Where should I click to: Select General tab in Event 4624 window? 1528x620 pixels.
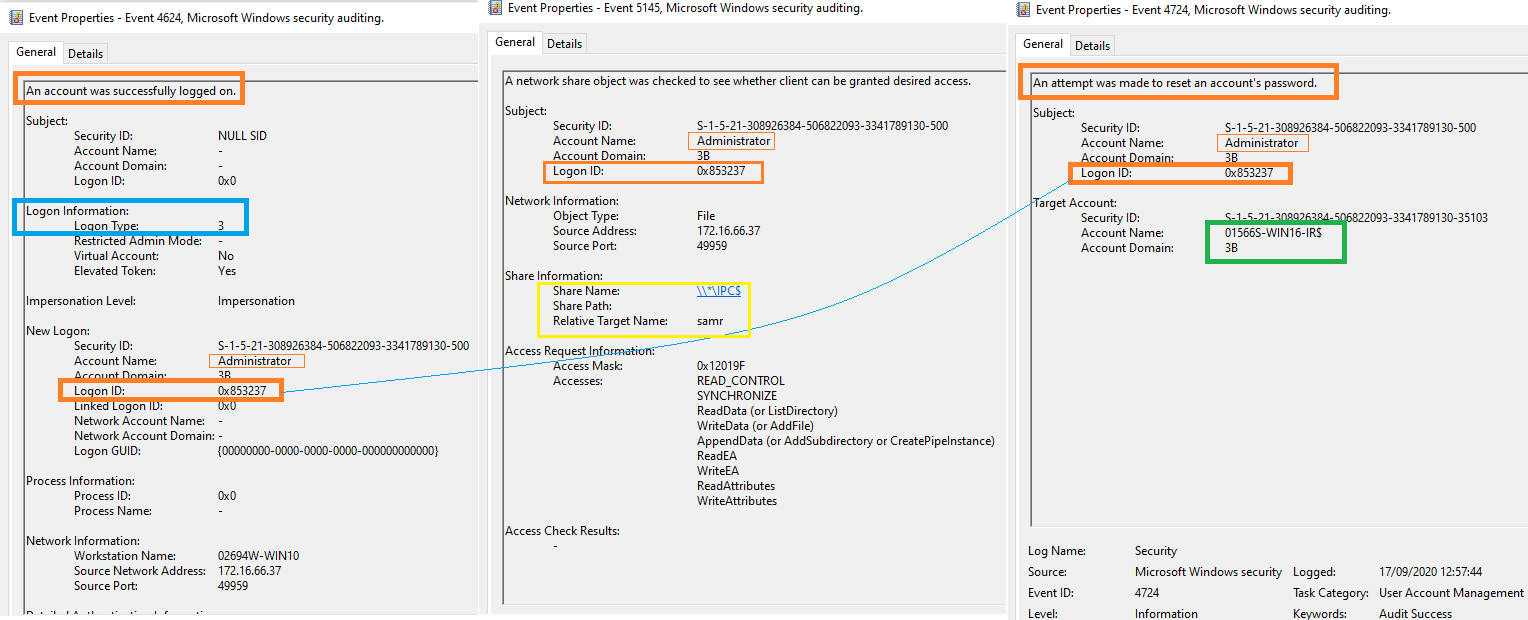(x=36, y=52)
